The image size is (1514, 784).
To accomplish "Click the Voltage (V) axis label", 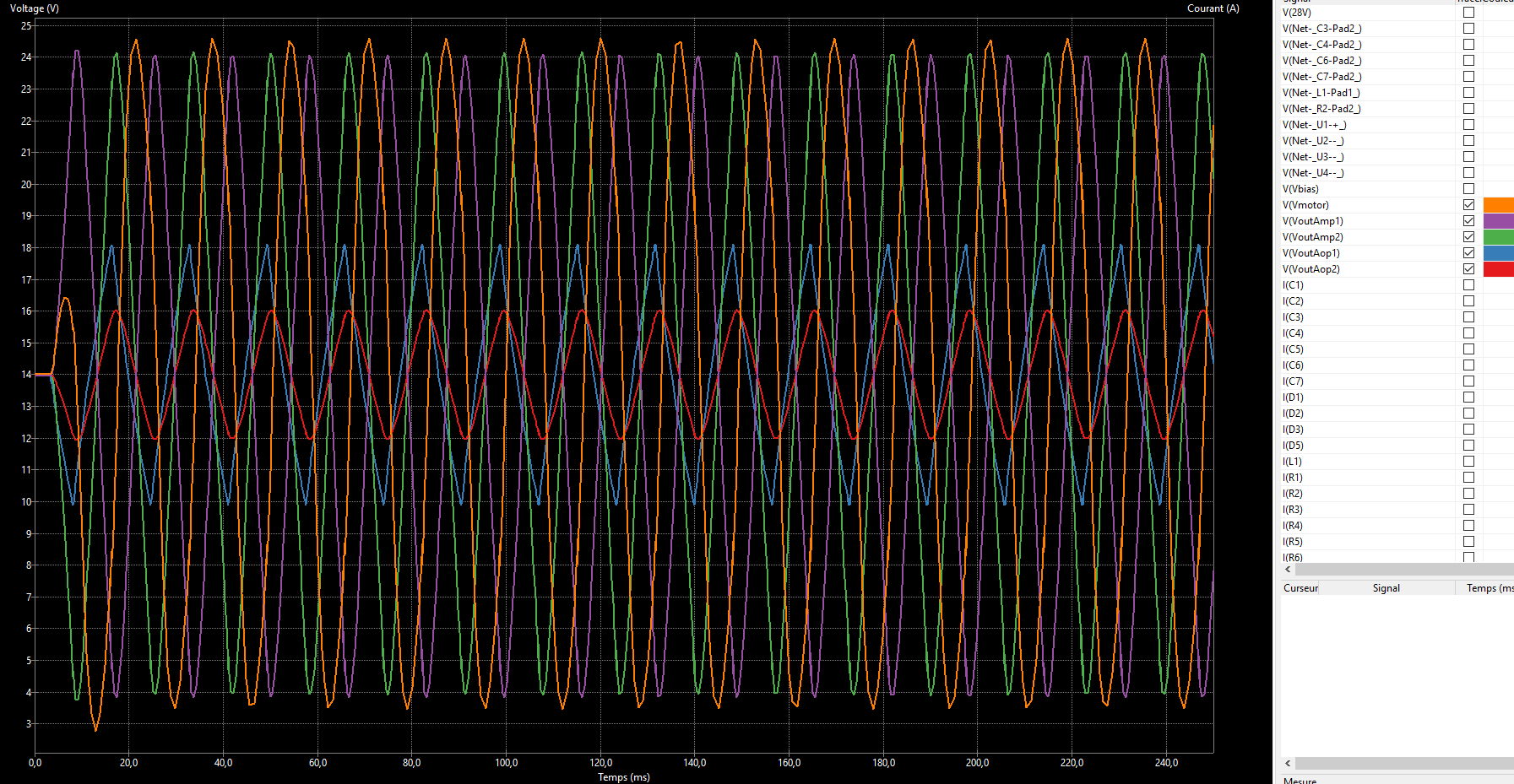I will [x=35, y=8].
